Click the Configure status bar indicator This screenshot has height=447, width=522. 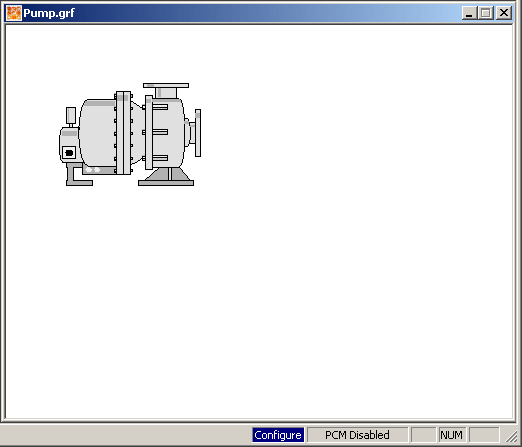point(278,435)
